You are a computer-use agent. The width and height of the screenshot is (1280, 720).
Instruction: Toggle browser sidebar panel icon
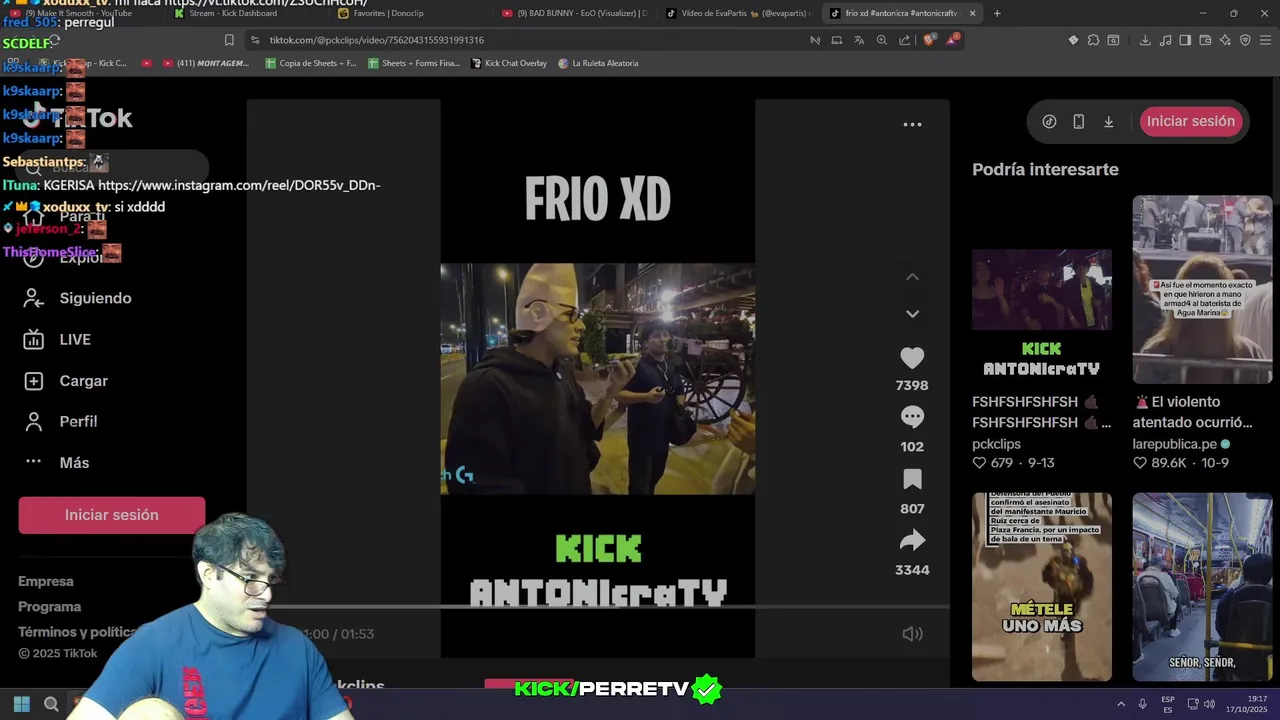tap(1185, 40)
